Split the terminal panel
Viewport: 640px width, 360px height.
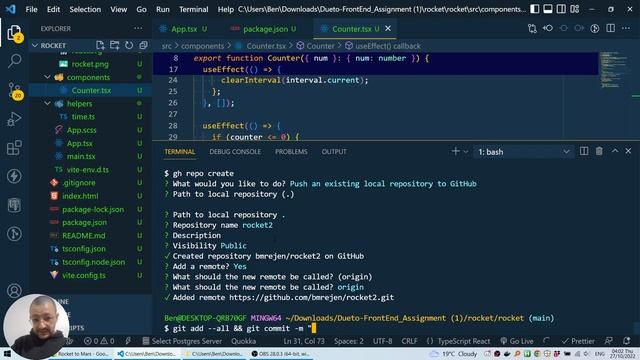click(584, 151)
